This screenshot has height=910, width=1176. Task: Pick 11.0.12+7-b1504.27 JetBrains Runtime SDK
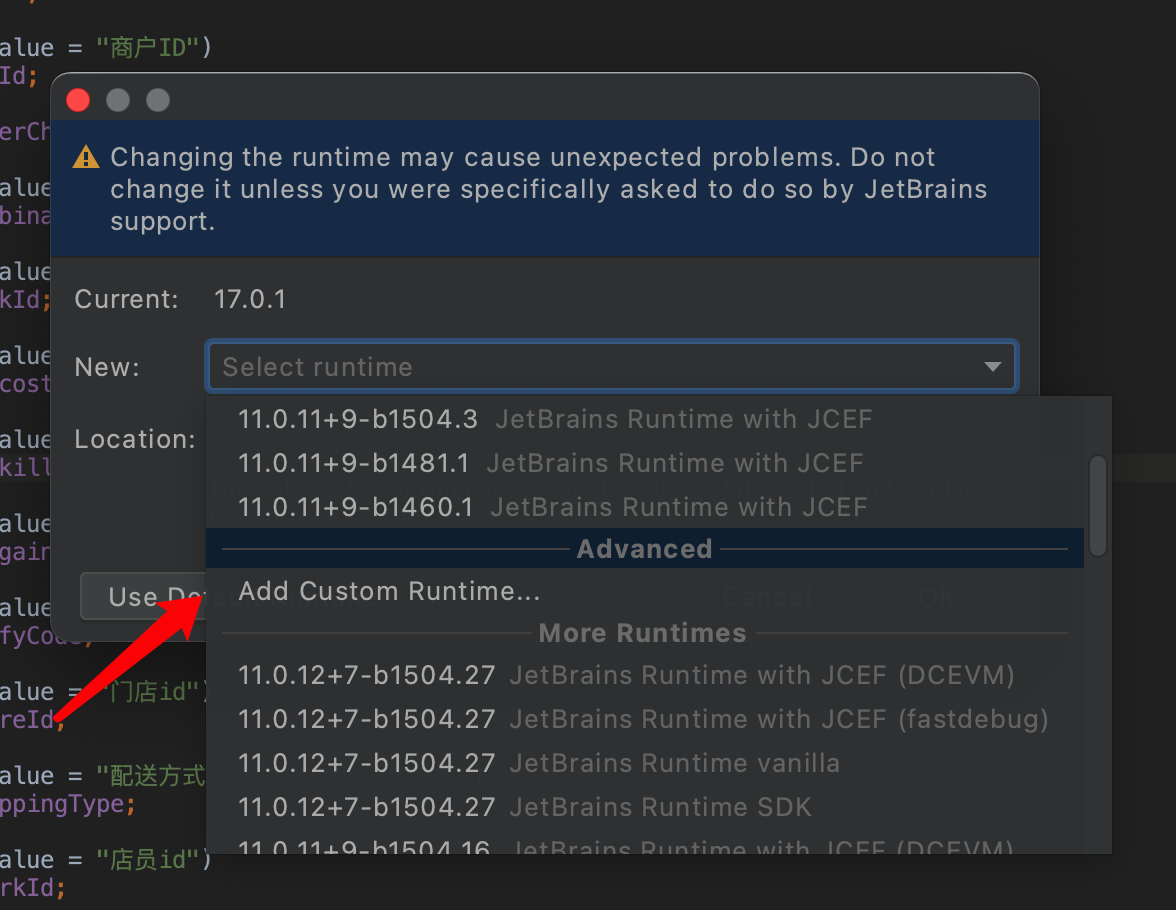click(x=645, y=807)
